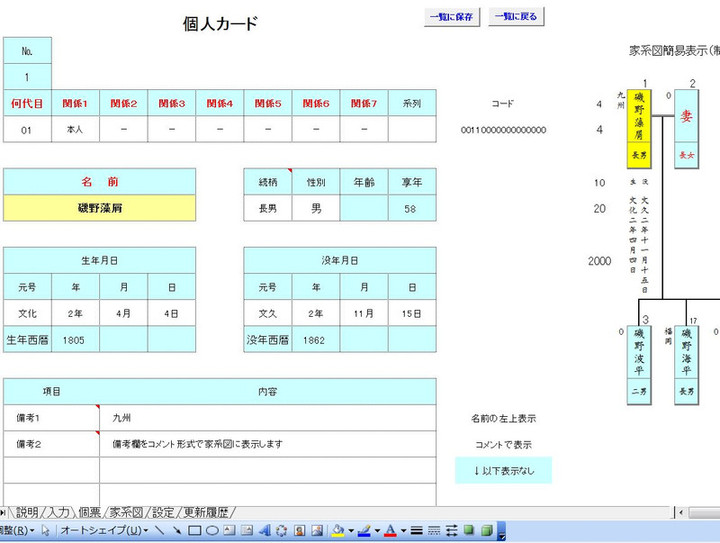
Task: Expand the Font Color dropdown arrow
Action: coord(403,531)
